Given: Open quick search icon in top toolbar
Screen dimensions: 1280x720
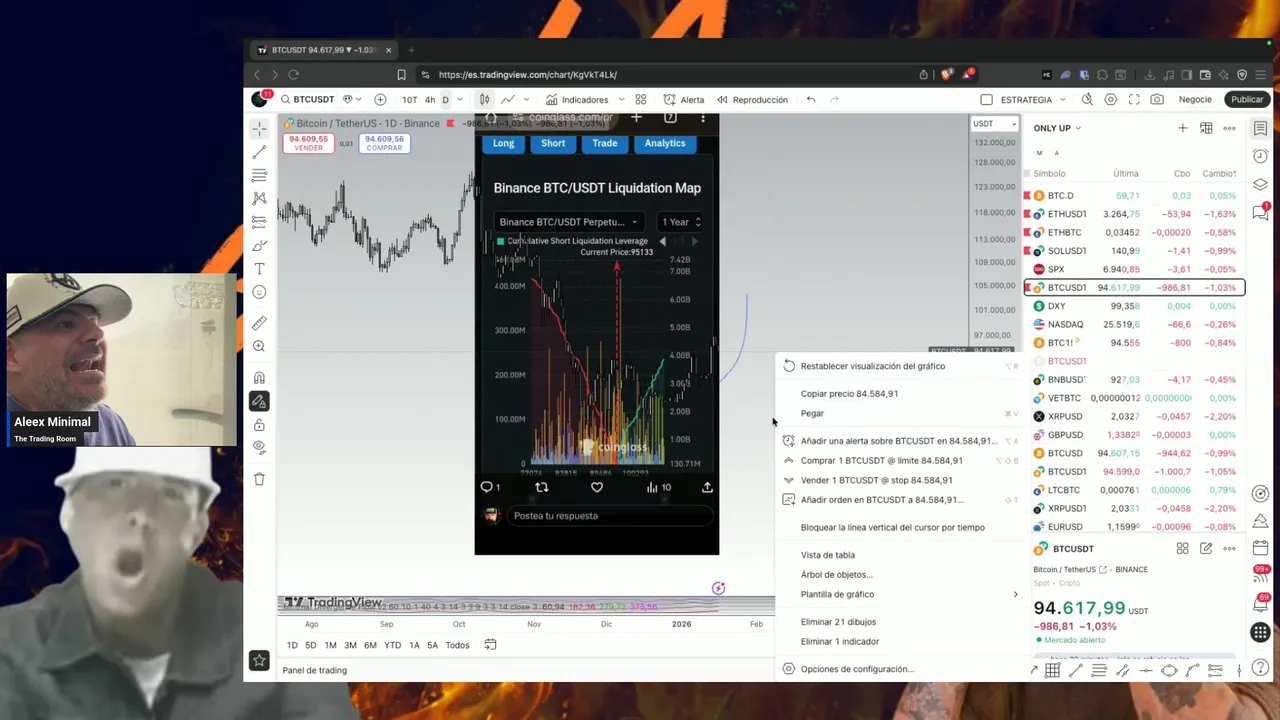Looking at the screenshot, I should (x=1088, y=99).
